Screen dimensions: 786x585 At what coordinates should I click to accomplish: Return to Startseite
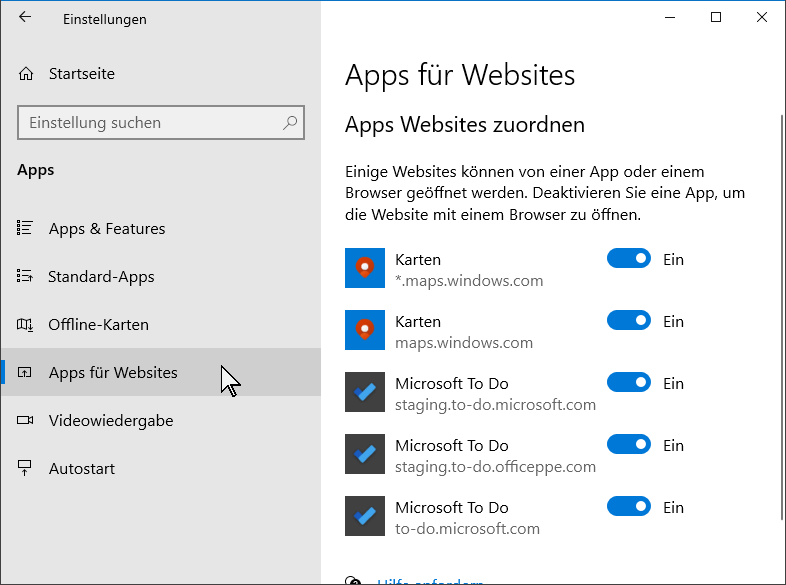pos(160,74)
